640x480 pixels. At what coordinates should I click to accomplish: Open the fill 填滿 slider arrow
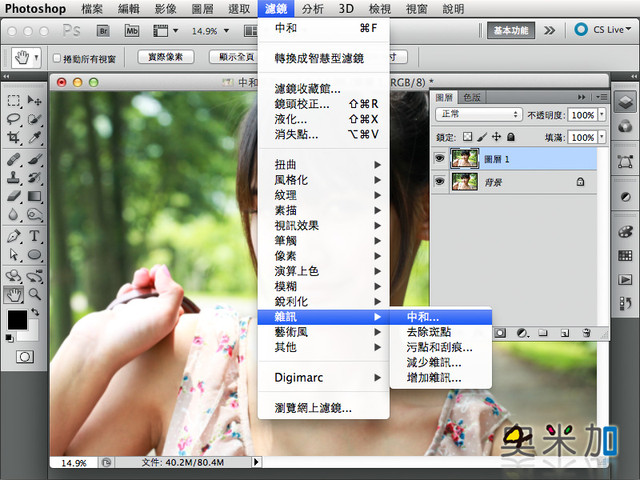602,137
